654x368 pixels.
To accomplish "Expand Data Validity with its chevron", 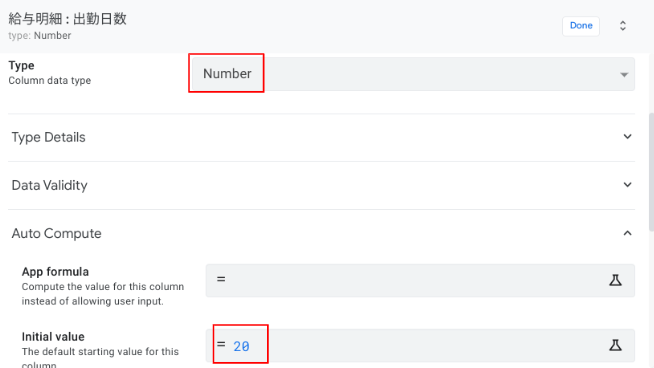I will coord(627,184).
